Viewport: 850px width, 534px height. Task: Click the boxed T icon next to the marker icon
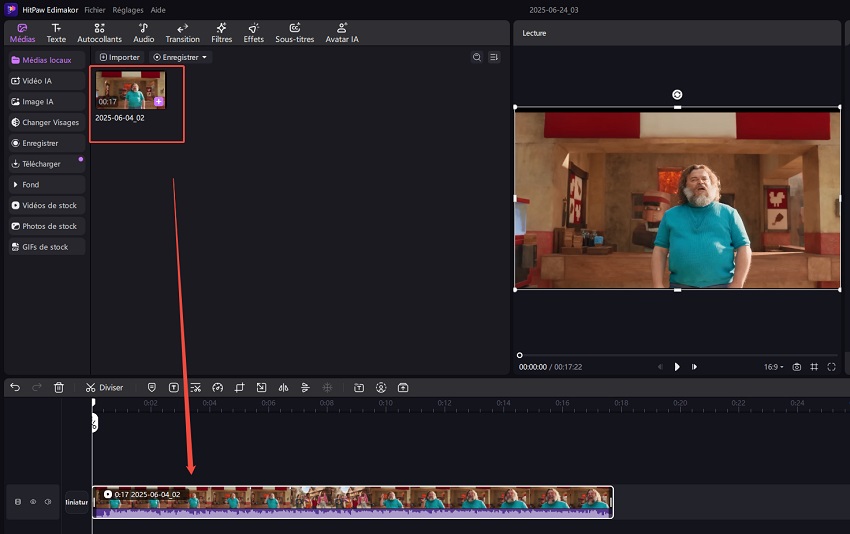(173, 388)
